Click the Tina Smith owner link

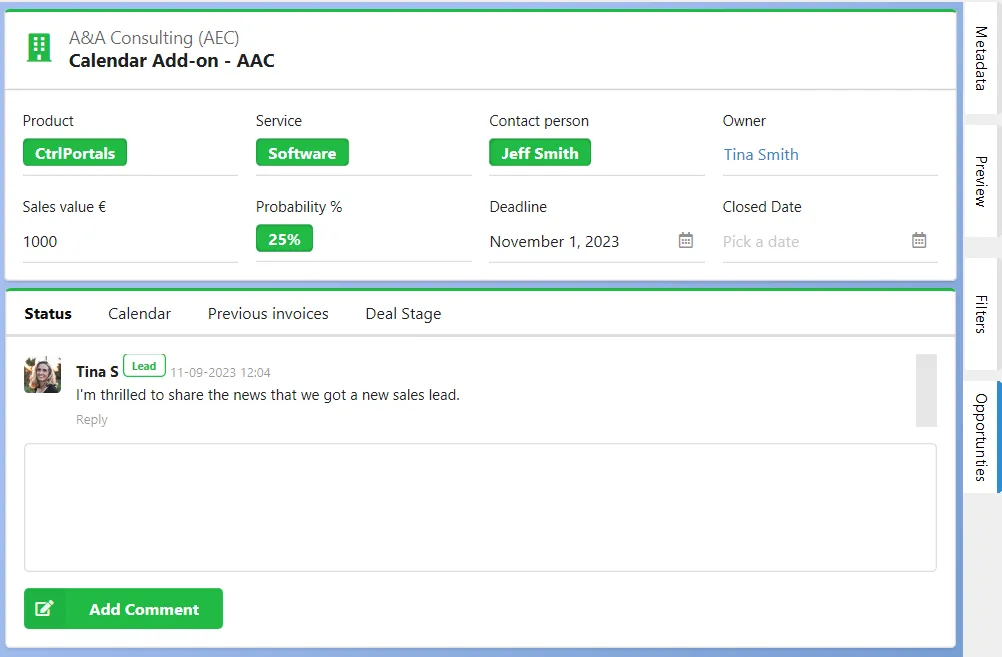pyautogui.click(x=761, y=155)
